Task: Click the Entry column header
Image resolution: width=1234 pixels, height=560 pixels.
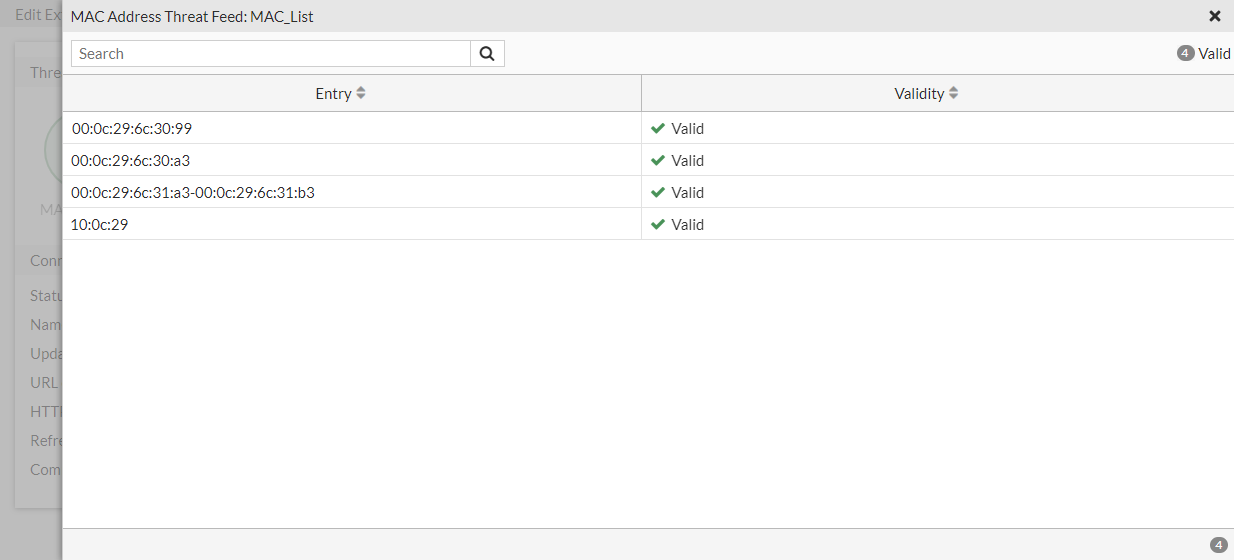Action: coord(333,93)
